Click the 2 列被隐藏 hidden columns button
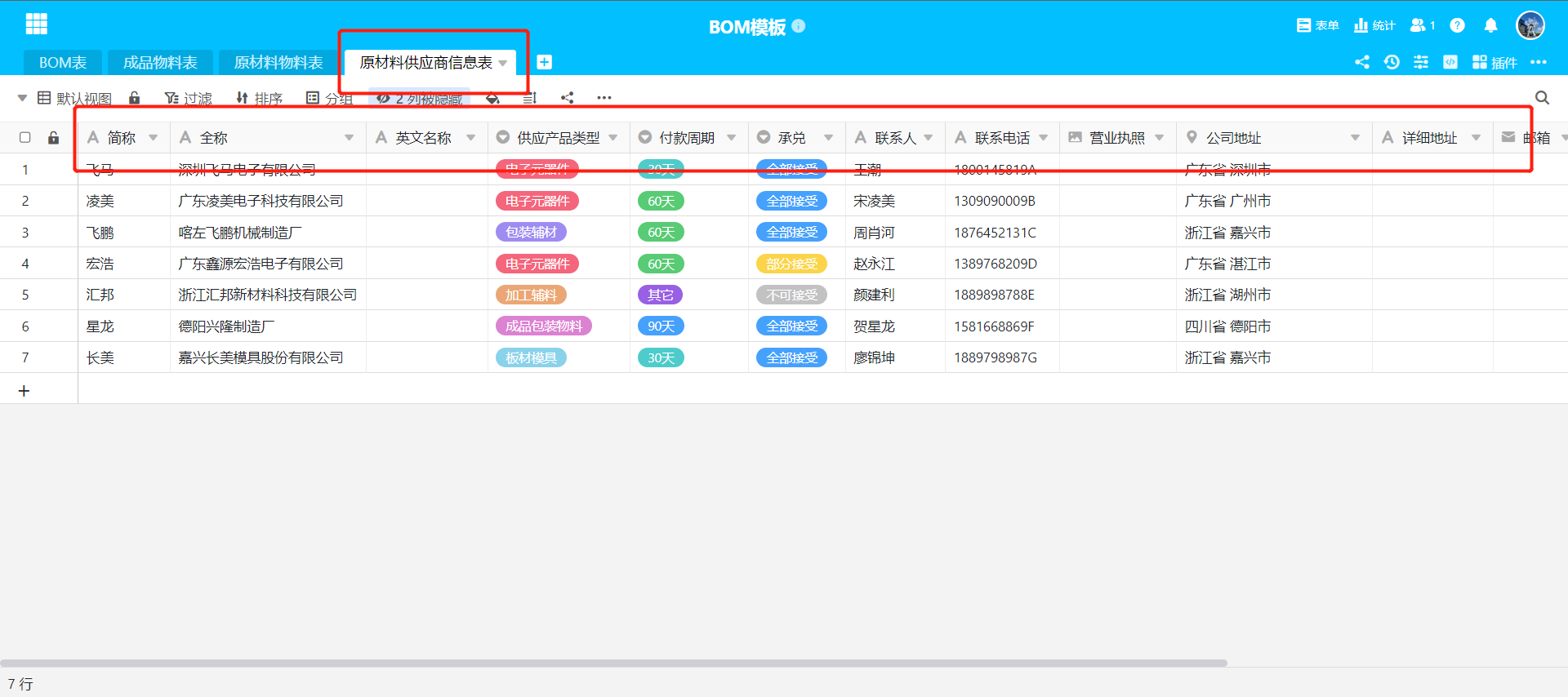Image resolution: width=1568 pixels, height=697 pixels. (x=420, y=98)
